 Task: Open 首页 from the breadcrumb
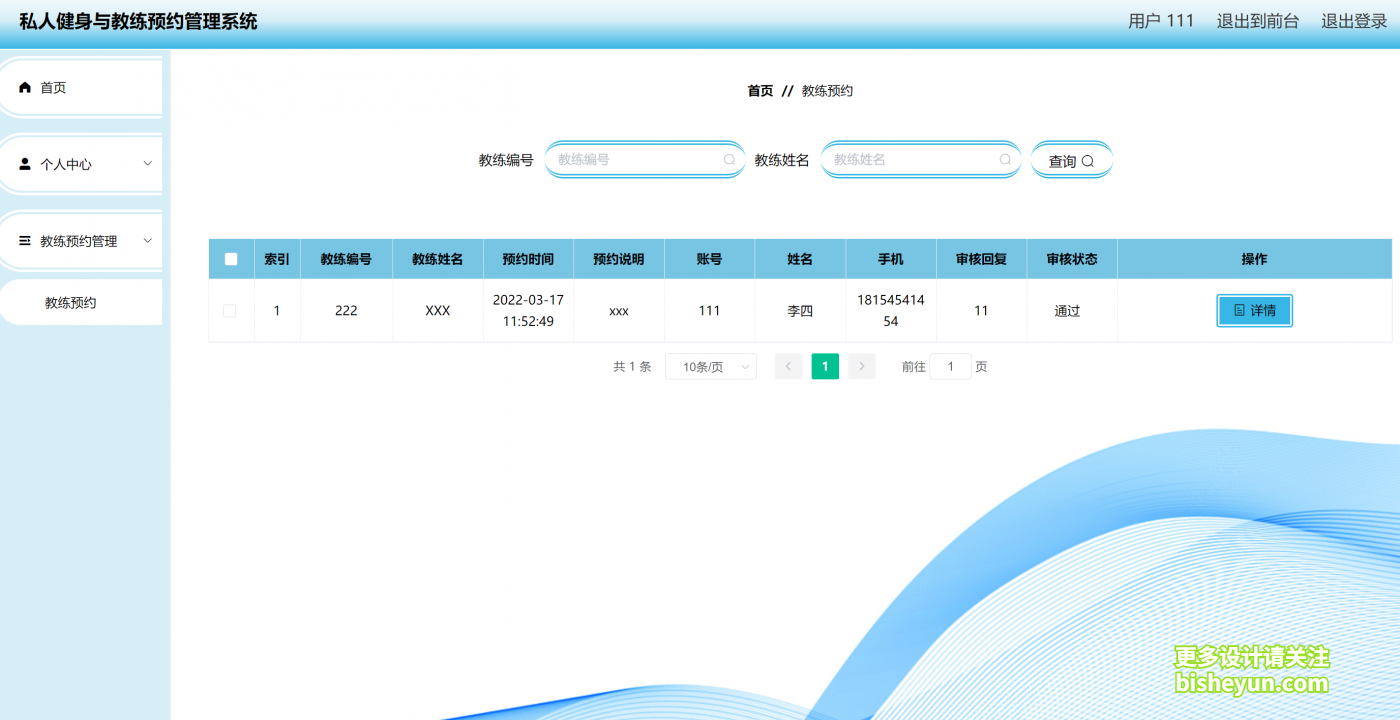pyautogui.click(x=759, y=90)
